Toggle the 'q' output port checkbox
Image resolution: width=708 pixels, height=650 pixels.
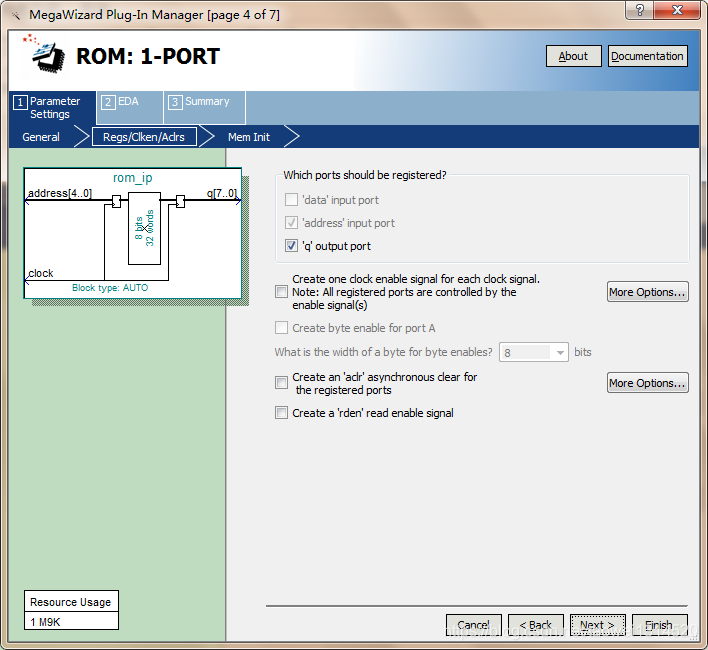291,246
